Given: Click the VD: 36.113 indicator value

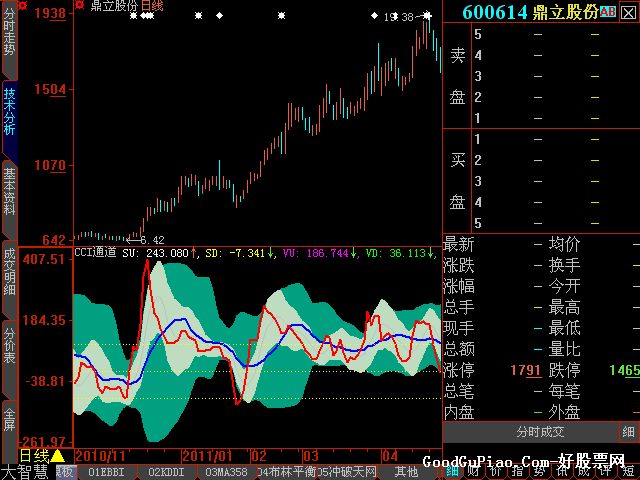Looking at the screenshot, I should [396, 253].
